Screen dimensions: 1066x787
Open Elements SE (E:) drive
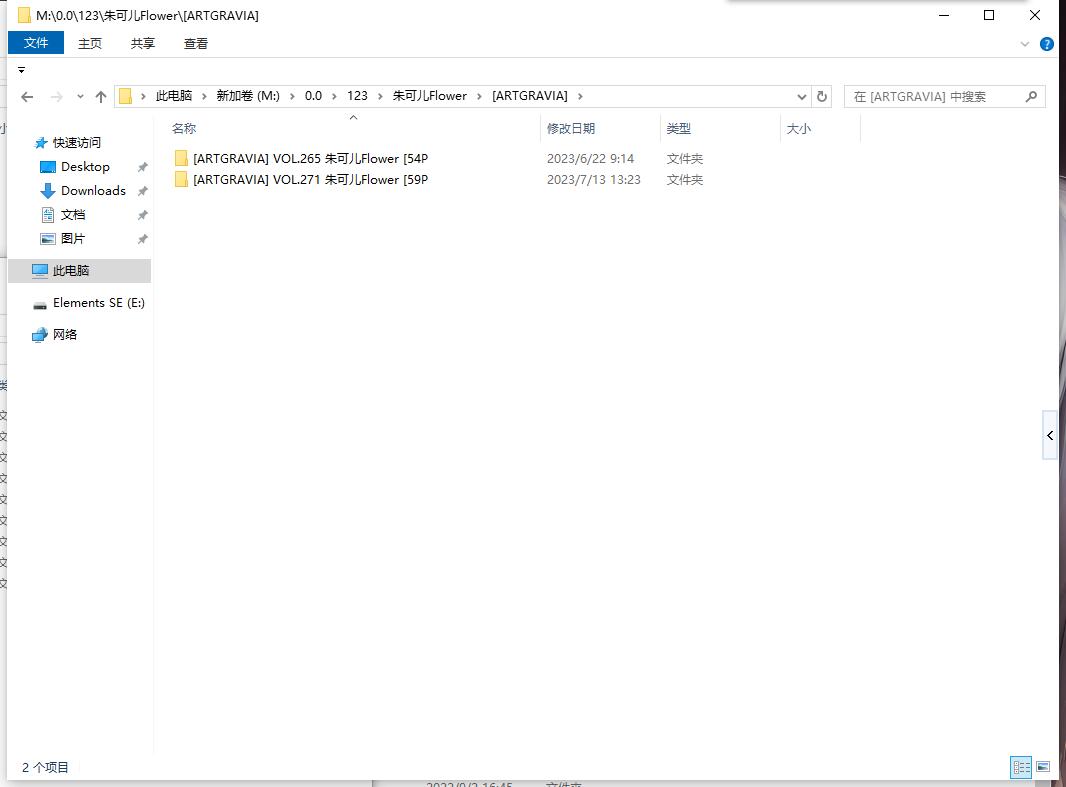pyautogui.click(x=99, y=302)
